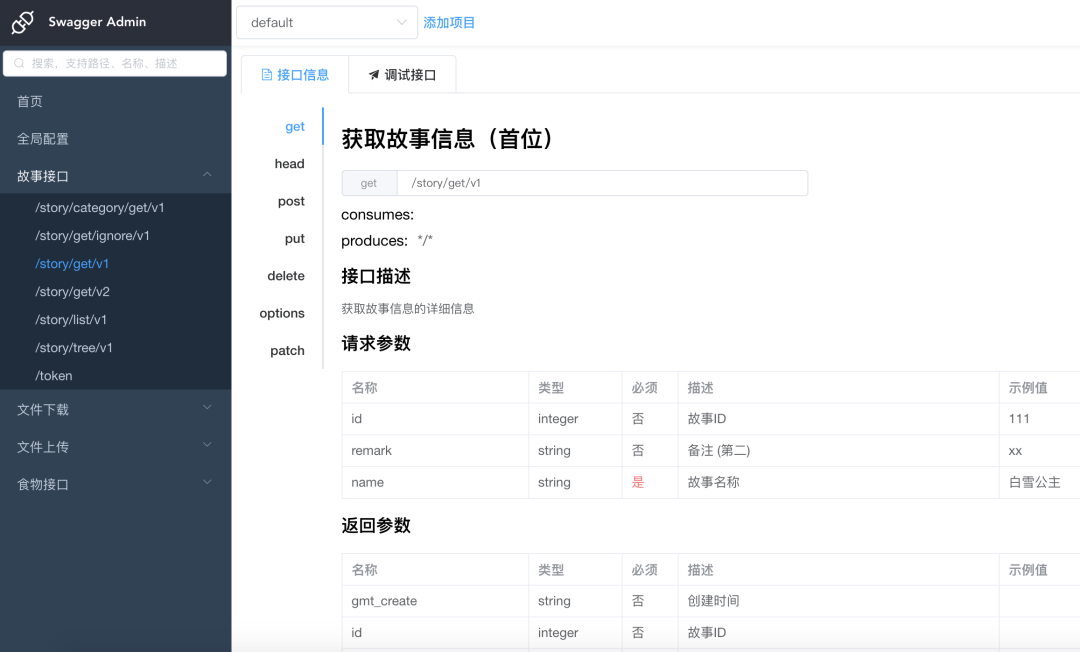Viewport: 1080px width, 652px height.
Task: Click the /story/get/v1 path field
Action: tap(600, 183)
